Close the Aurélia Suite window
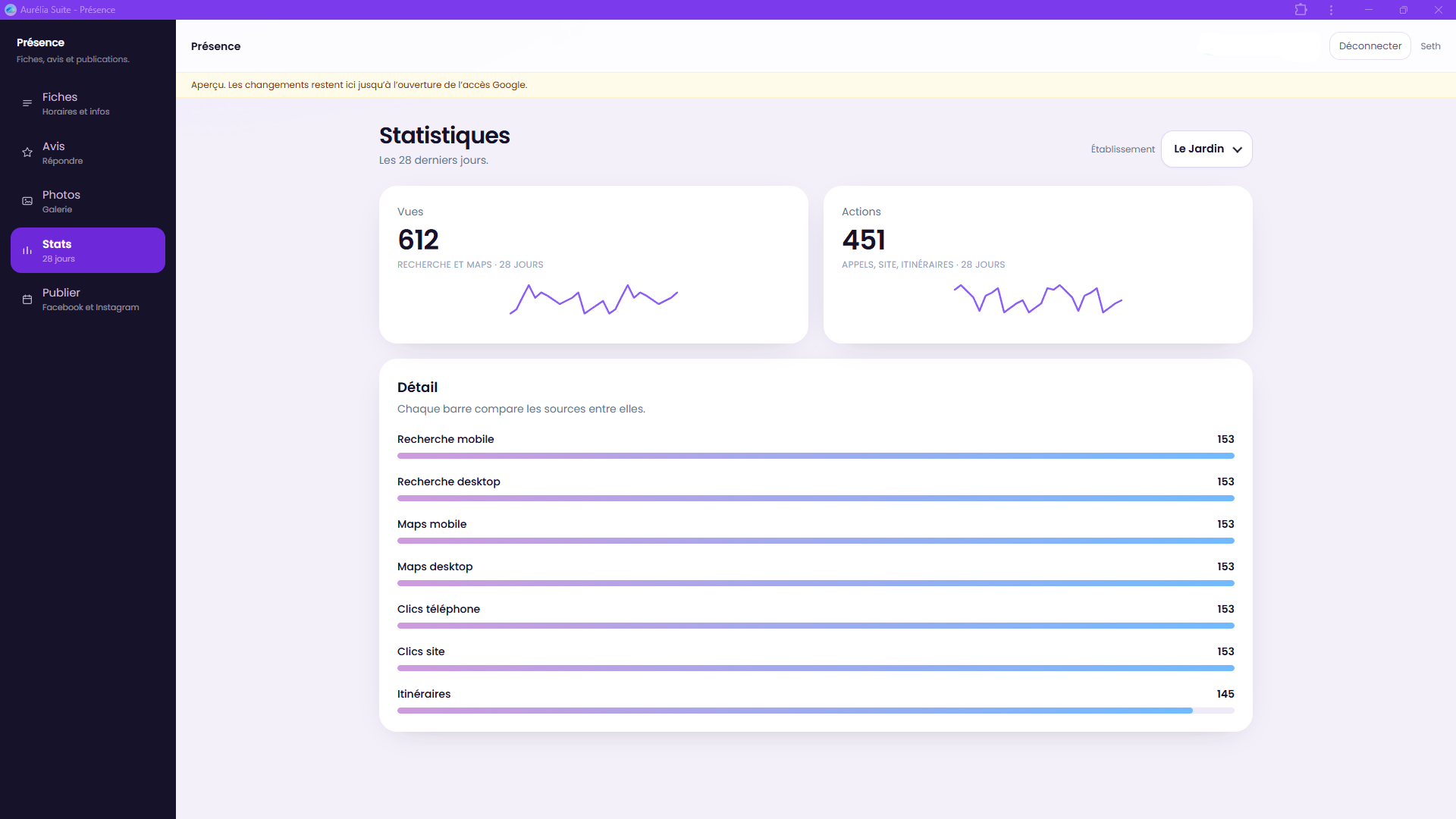This screenshot has width=1456, height=819. click(x=1439, y=10)
